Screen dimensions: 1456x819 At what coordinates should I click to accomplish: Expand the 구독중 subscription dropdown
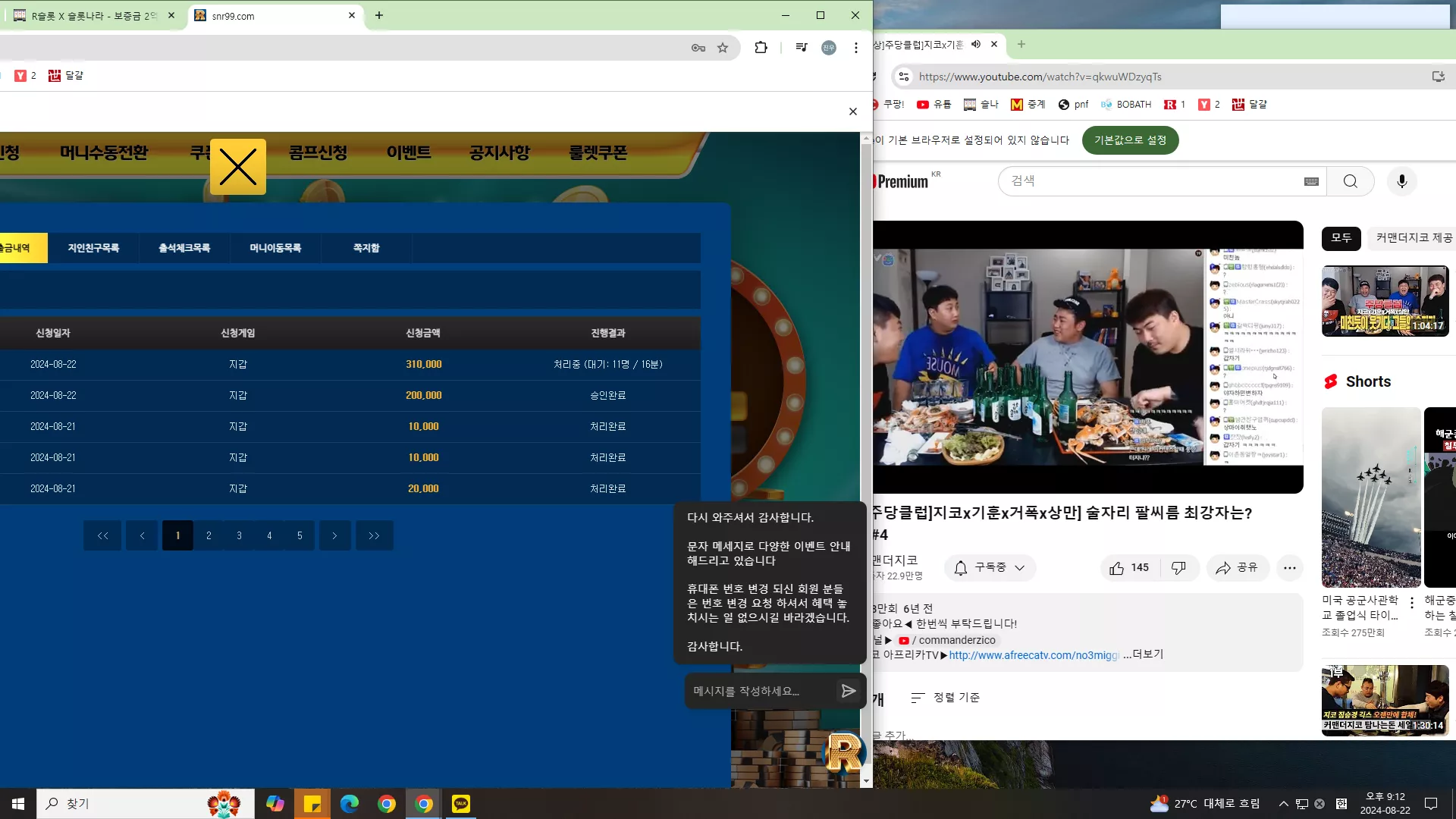(x=990, y=568)
